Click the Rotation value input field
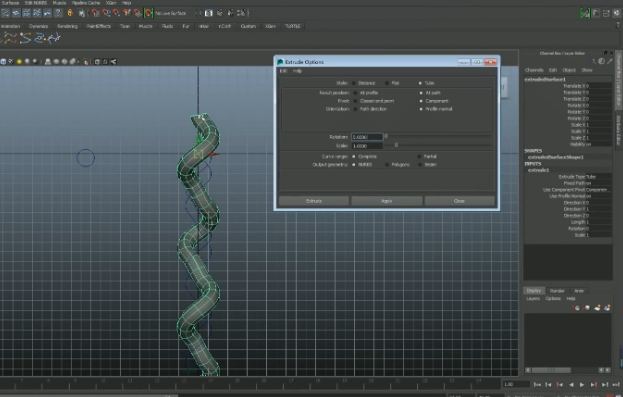The width and height of the screenshot is (623, 397). click(367, 137)
